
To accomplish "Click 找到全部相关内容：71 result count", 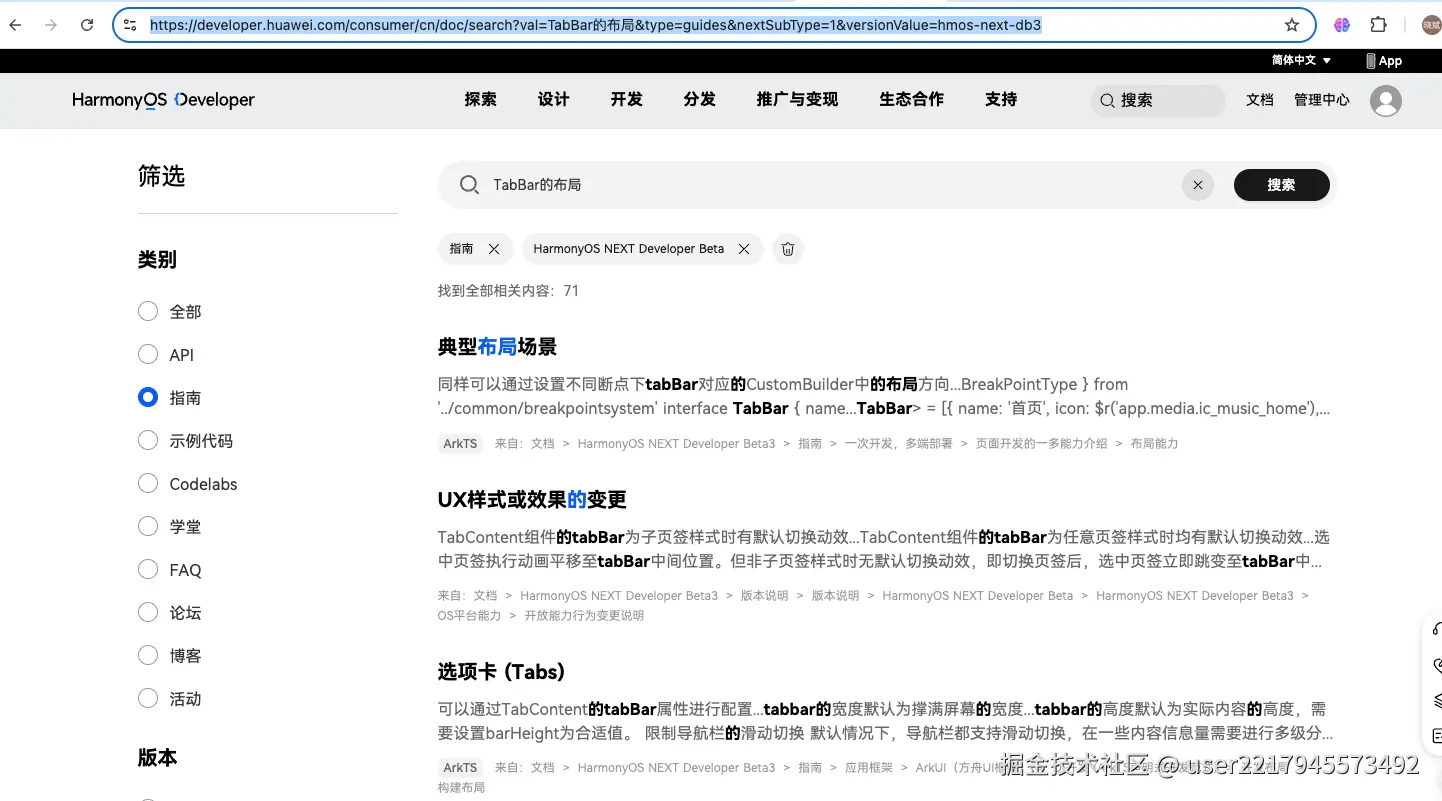I will (x=508, y=291).
